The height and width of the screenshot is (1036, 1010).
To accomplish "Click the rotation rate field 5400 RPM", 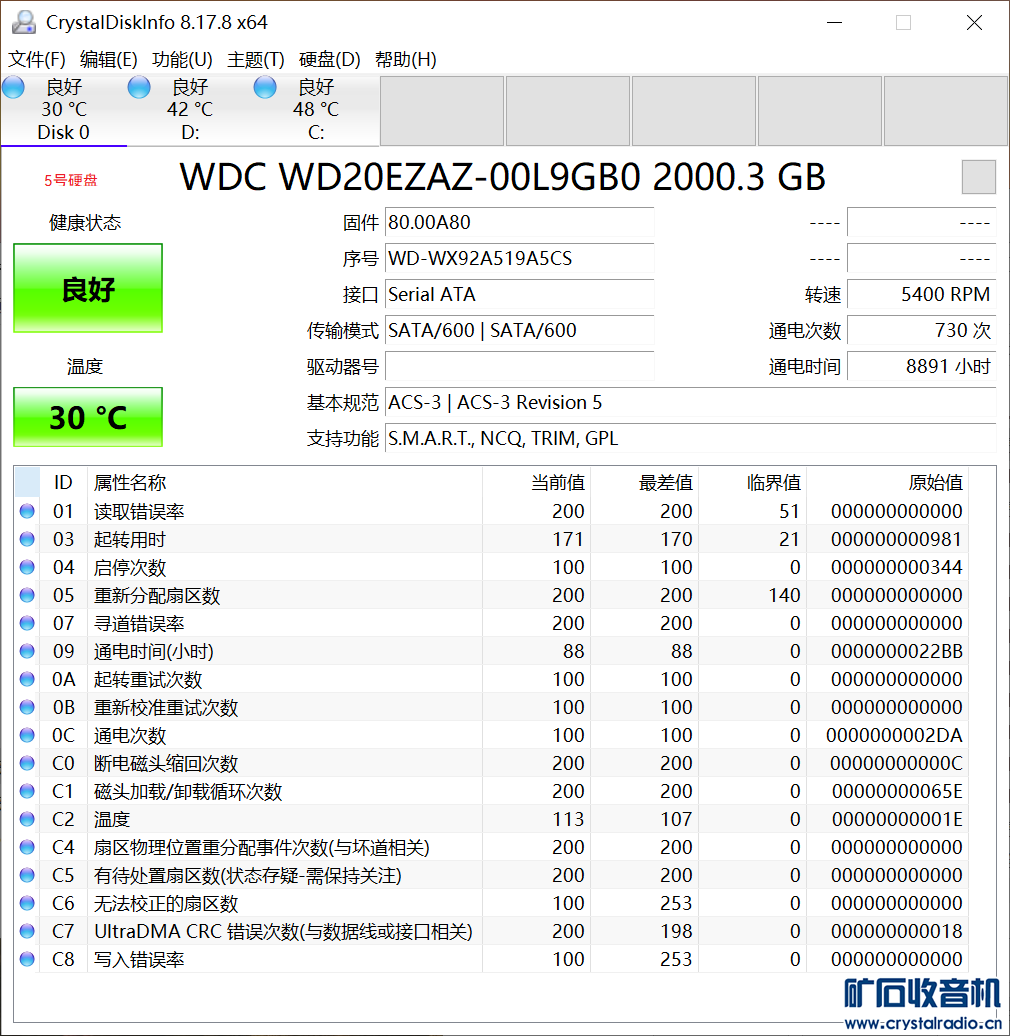I will (921, 294).
